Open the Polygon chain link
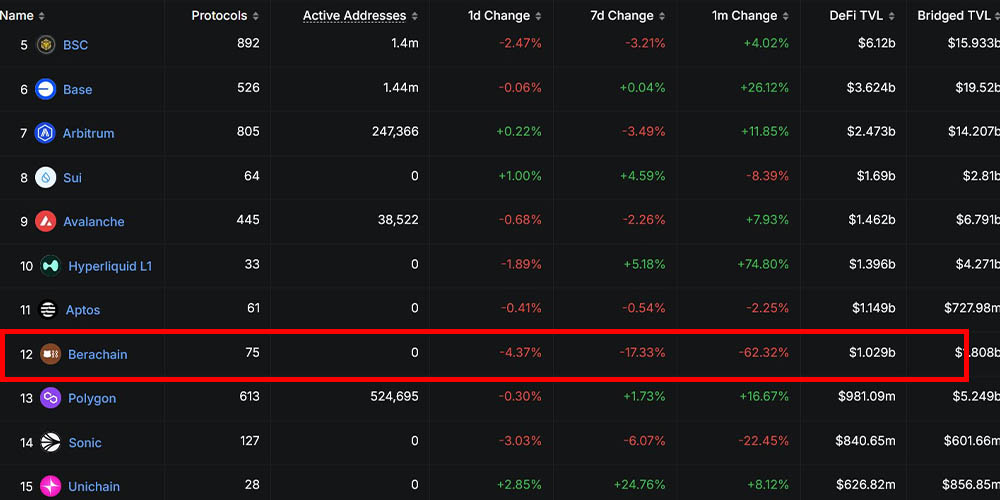The height and width of the screenshot is (500, 1000). pyautogui.click(x=92, y=398)
